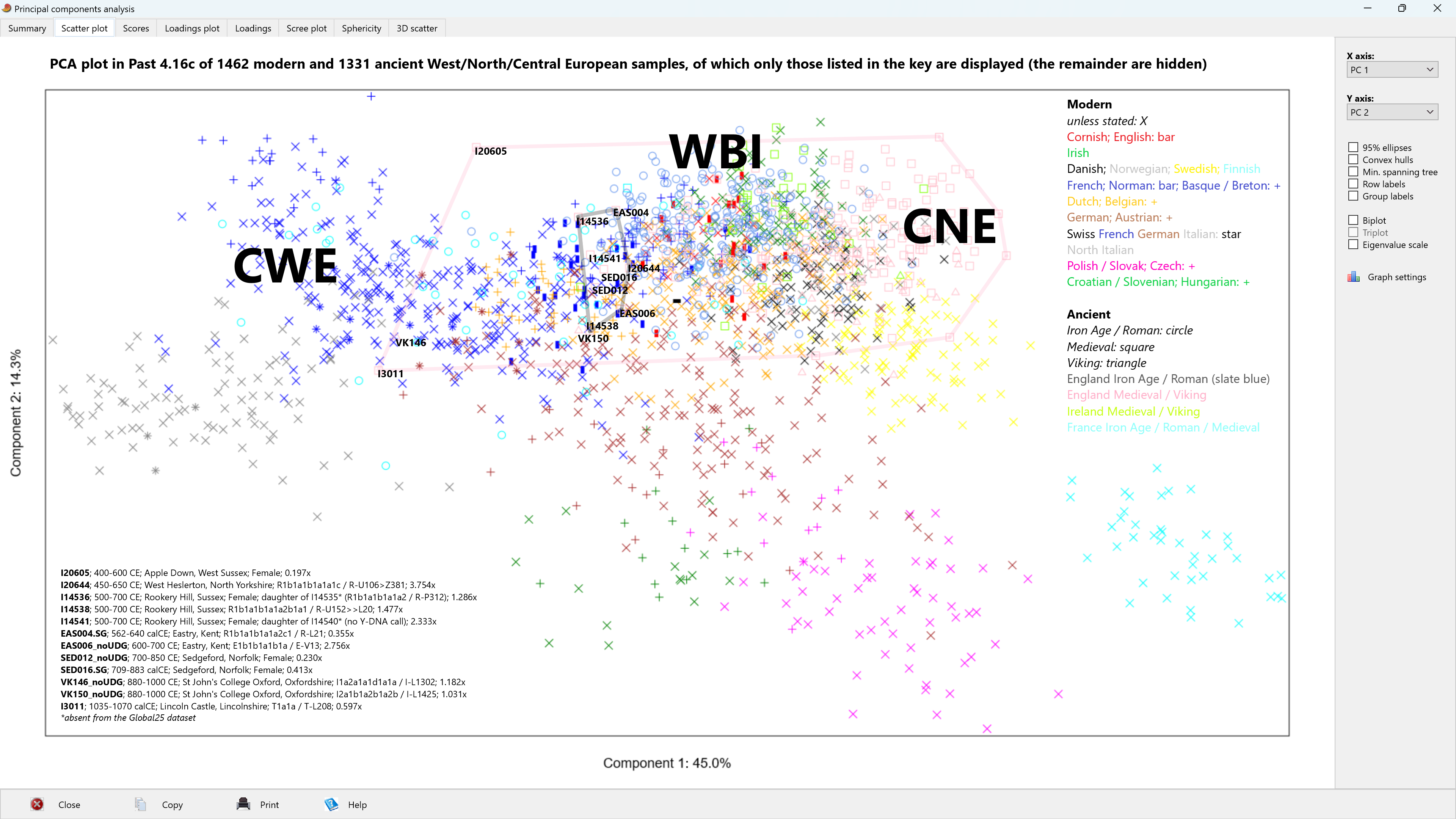Open Graph settings via the bar chart icon

[1354, 276]
